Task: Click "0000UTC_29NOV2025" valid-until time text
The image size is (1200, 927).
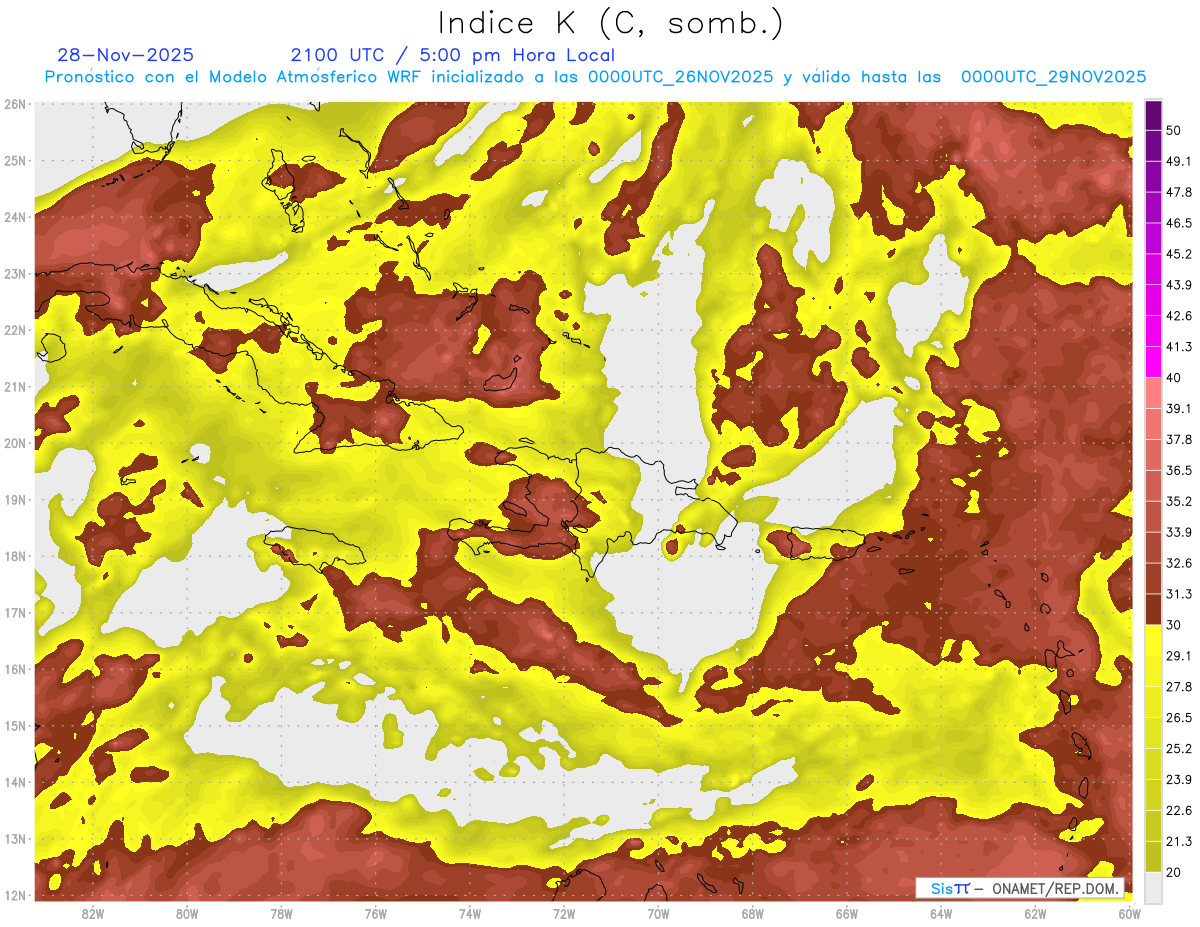Action: tap(1053, 77)
